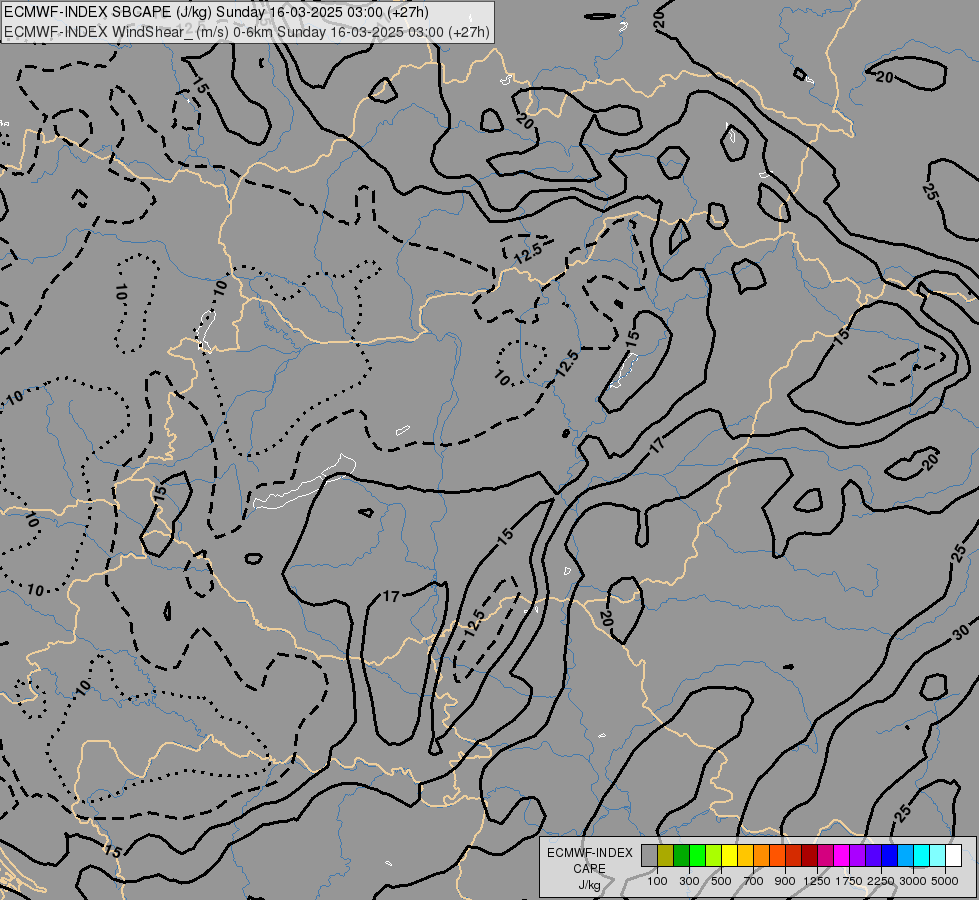Click the 3000 value in the legend

pos(912,881)
